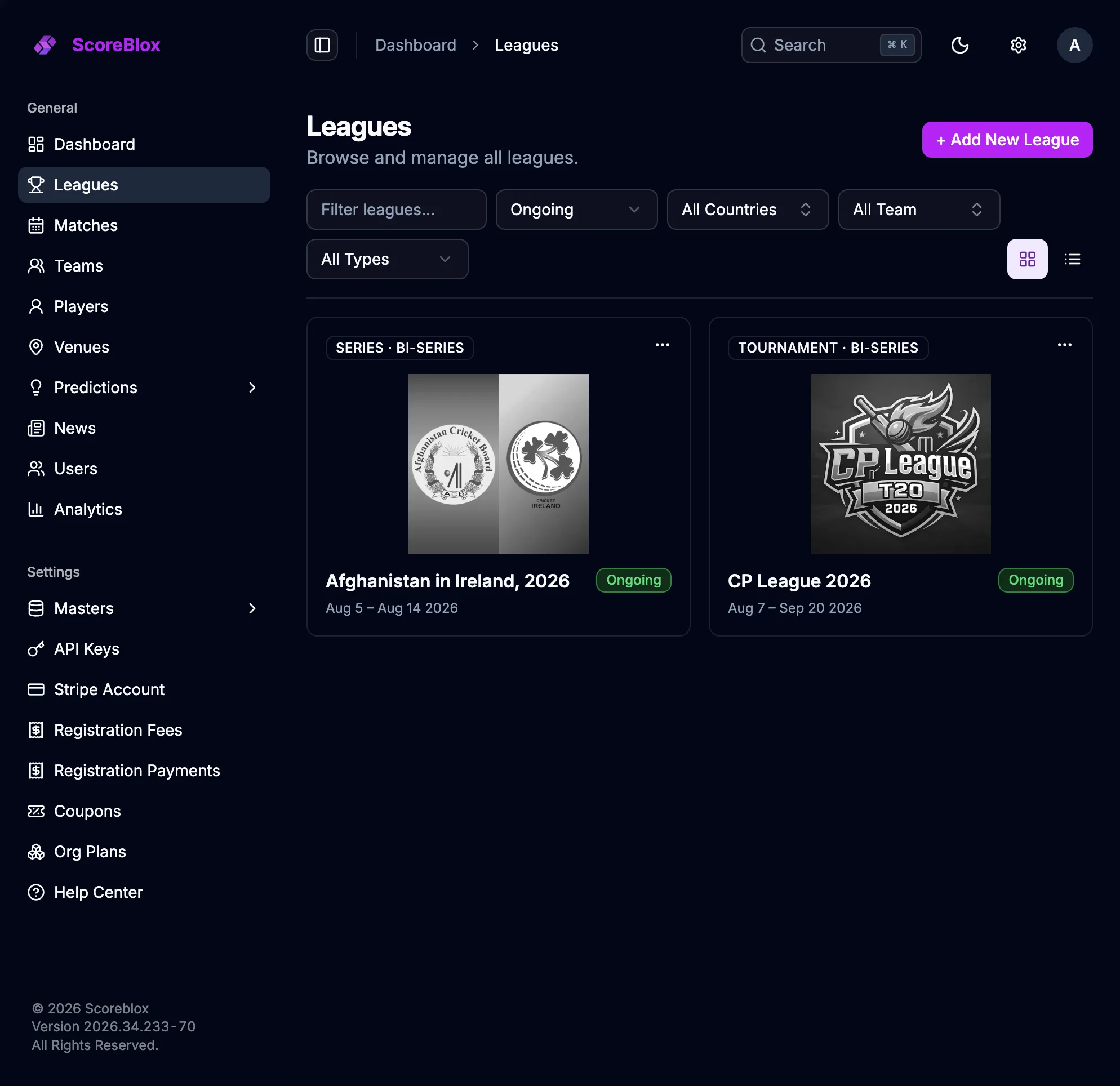
Task: Open the All Types dropdown
Action: 387,259
